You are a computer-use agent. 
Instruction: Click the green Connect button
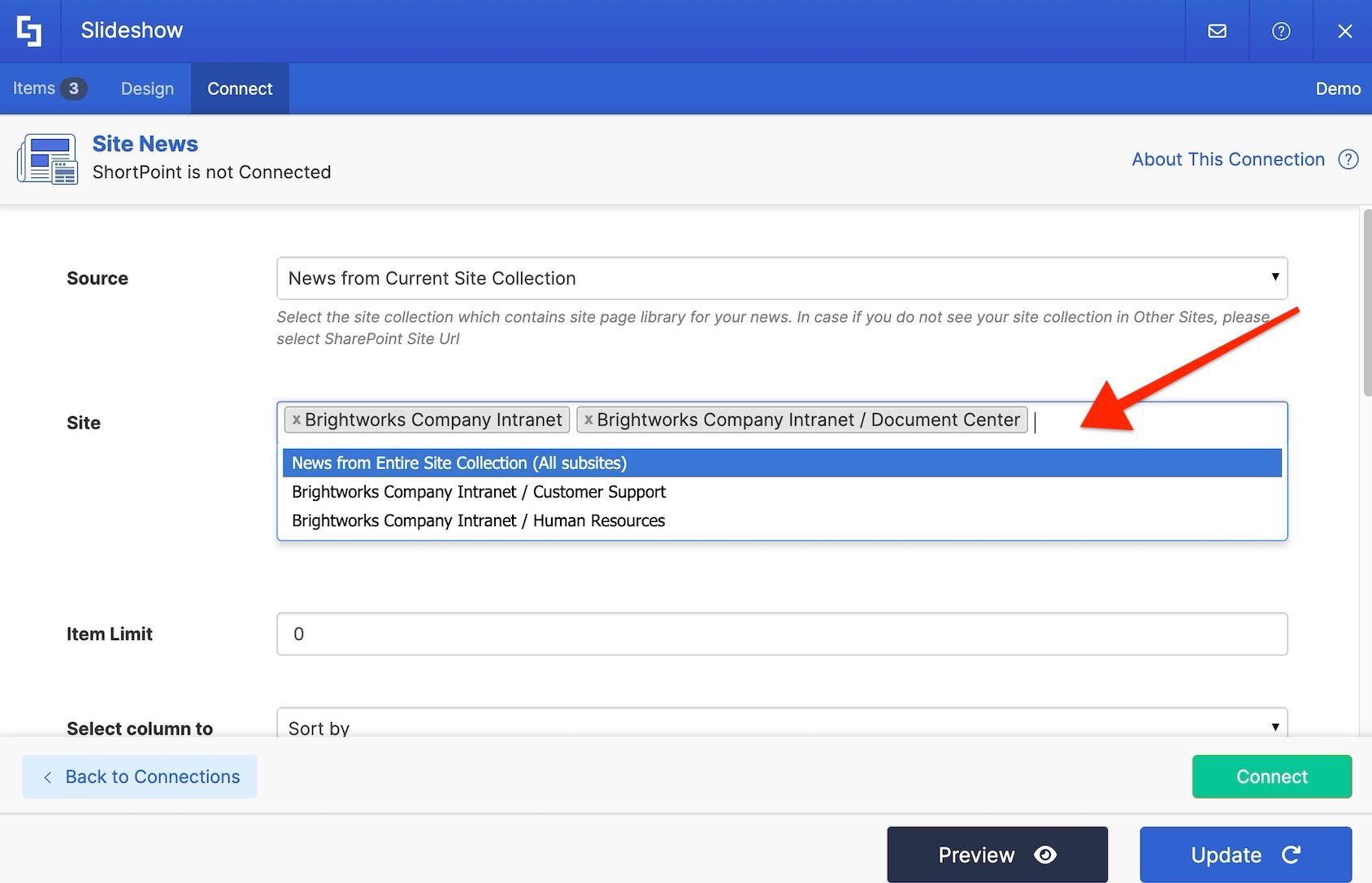(x=1272, y=776)
